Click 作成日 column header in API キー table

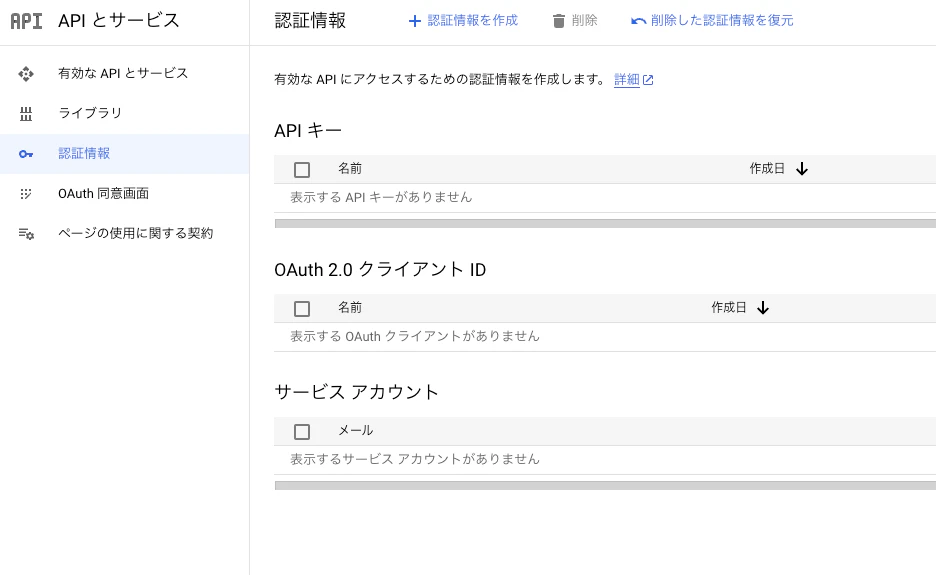coord(767,169)
